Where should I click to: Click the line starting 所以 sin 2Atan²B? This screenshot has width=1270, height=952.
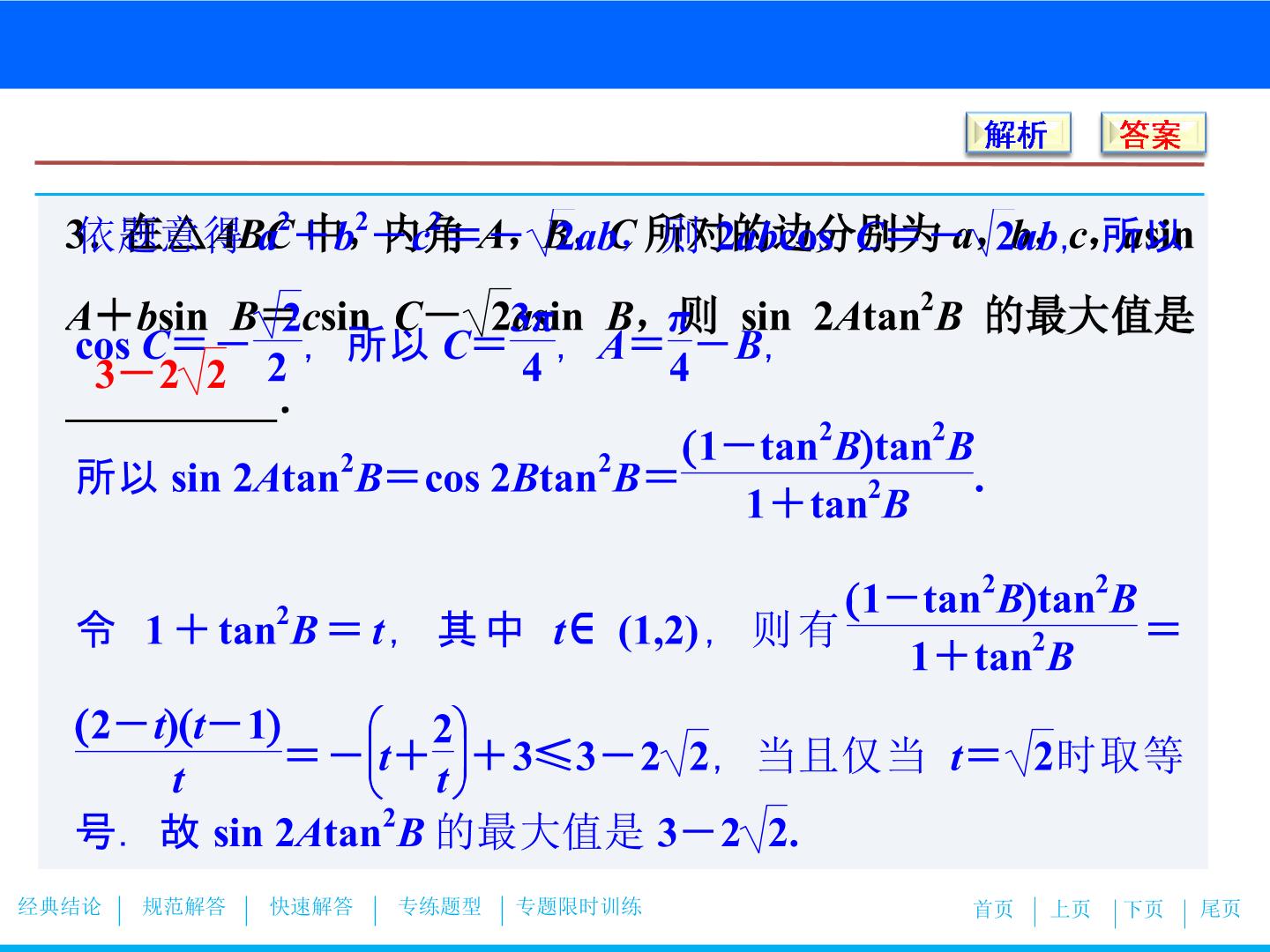[529, 476]
